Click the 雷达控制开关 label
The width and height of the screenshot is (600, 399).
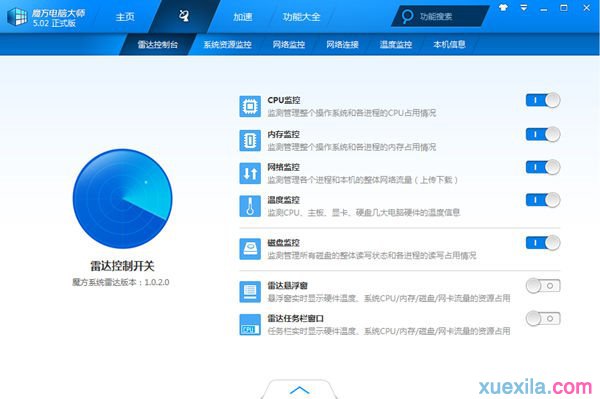tap(122, 266)
